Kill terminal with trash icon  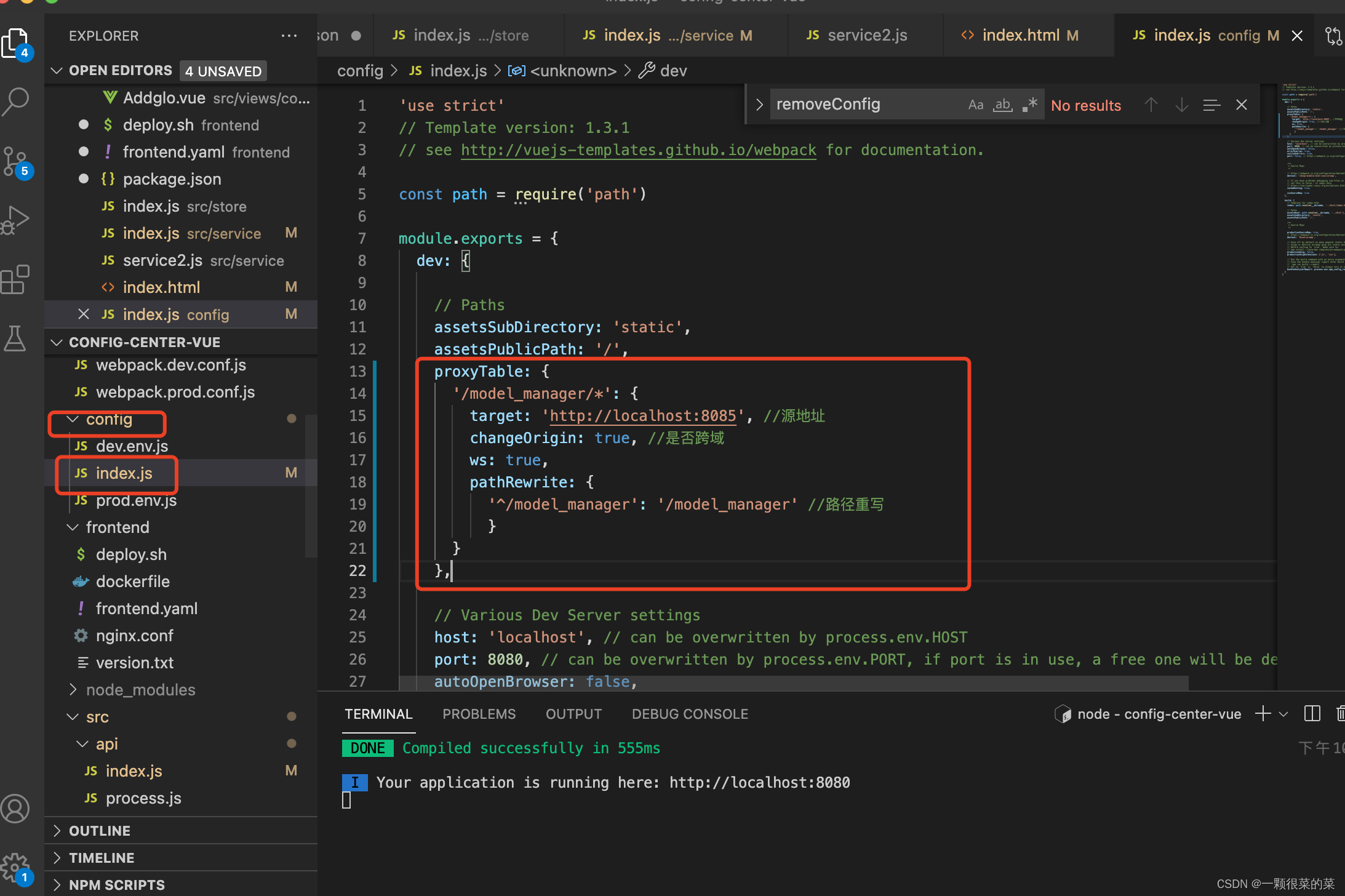(x=1340, y=714)
